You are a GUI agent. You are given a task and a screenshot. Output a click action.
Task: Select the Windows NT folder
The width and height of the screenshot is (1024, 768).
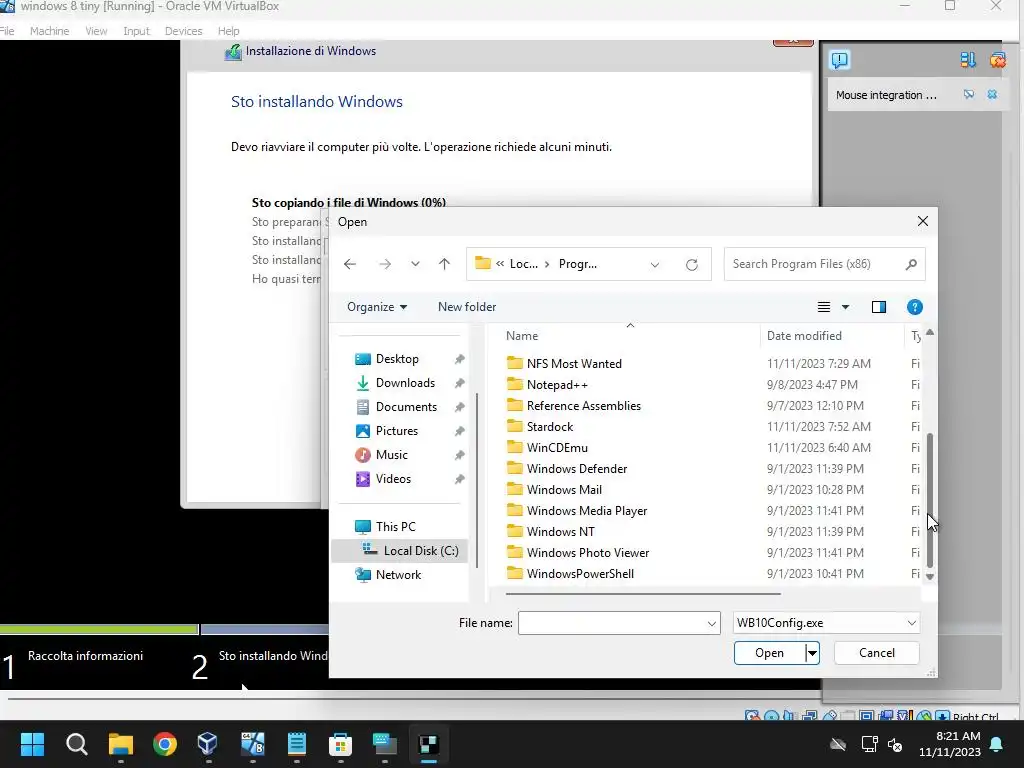tap(560, 532)
